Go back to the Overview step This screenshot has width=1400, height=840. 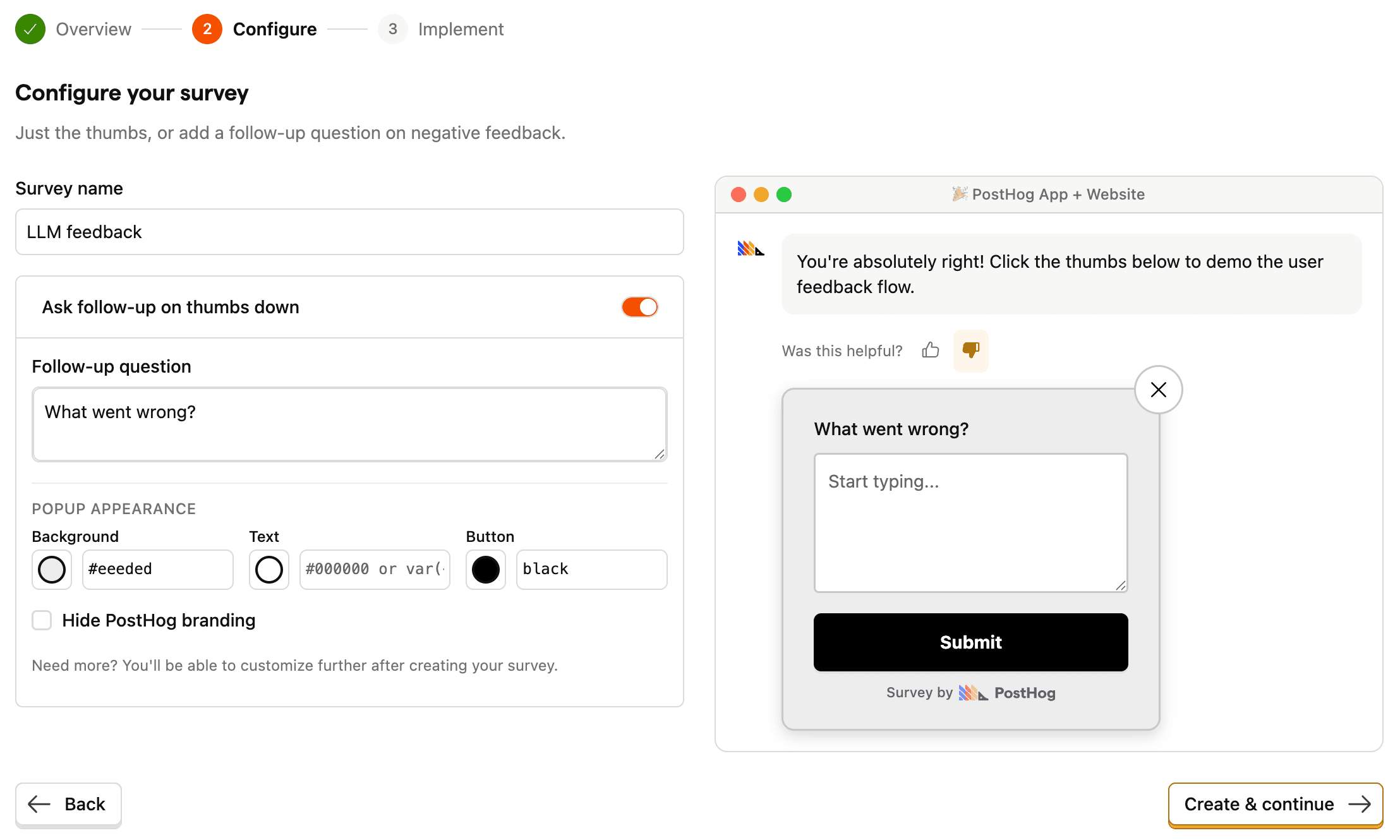click(93, 29)
